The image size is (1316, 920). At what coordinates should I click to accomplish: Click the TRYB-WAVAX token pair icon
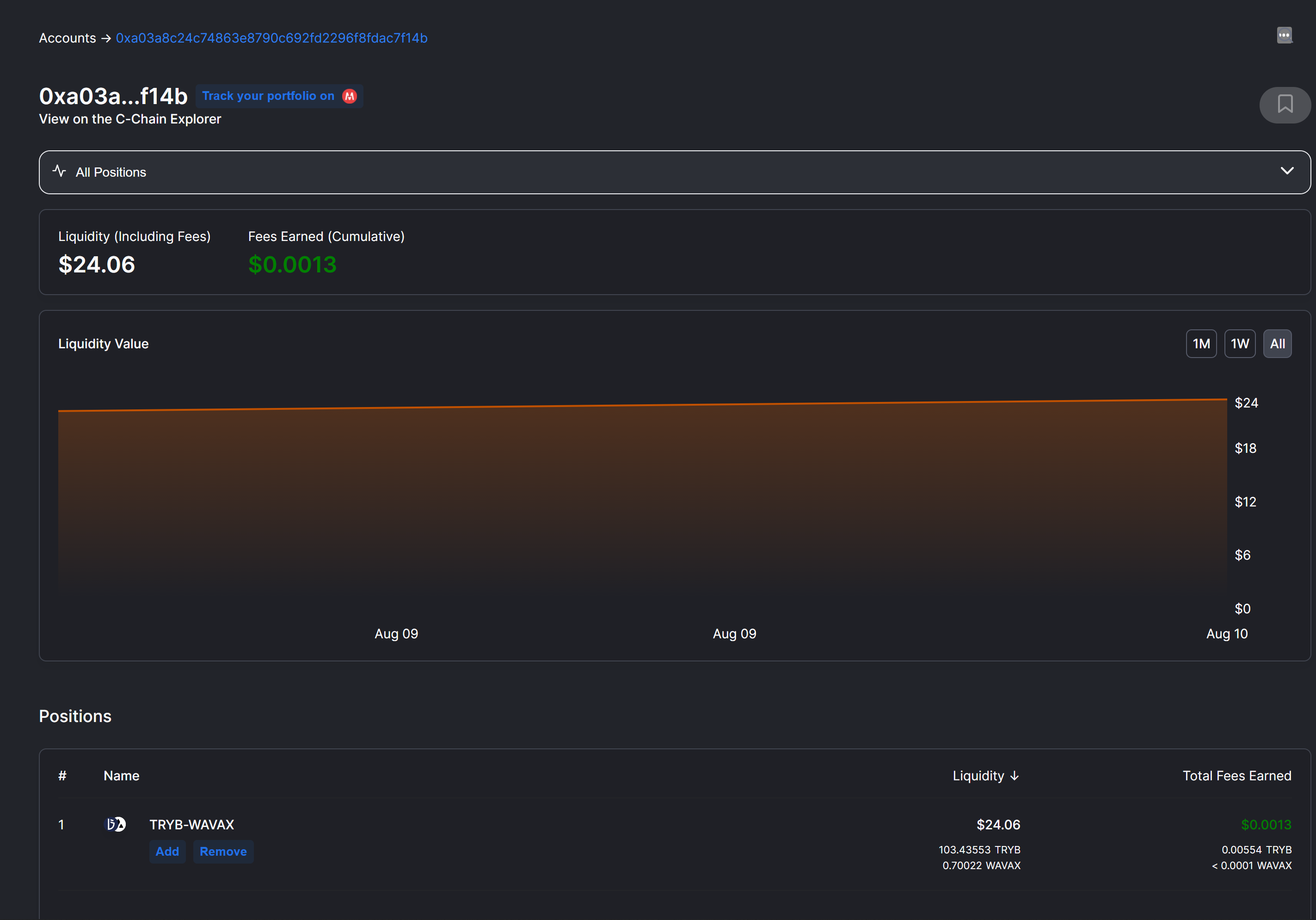(x=115, y=824)
